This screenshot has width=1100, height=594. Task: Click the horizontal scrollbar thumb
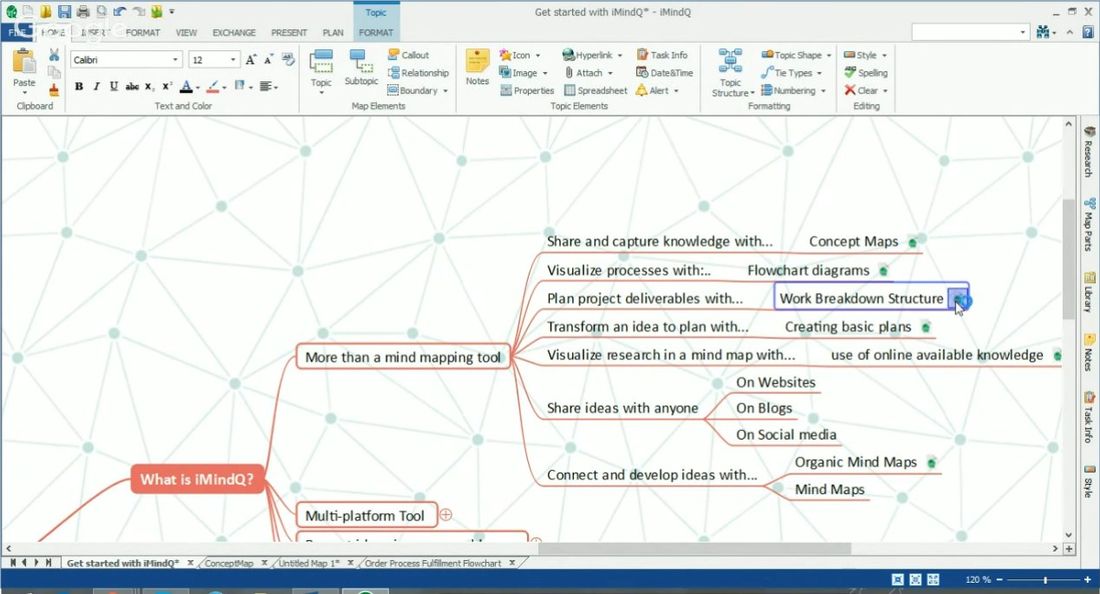point(695,548)
